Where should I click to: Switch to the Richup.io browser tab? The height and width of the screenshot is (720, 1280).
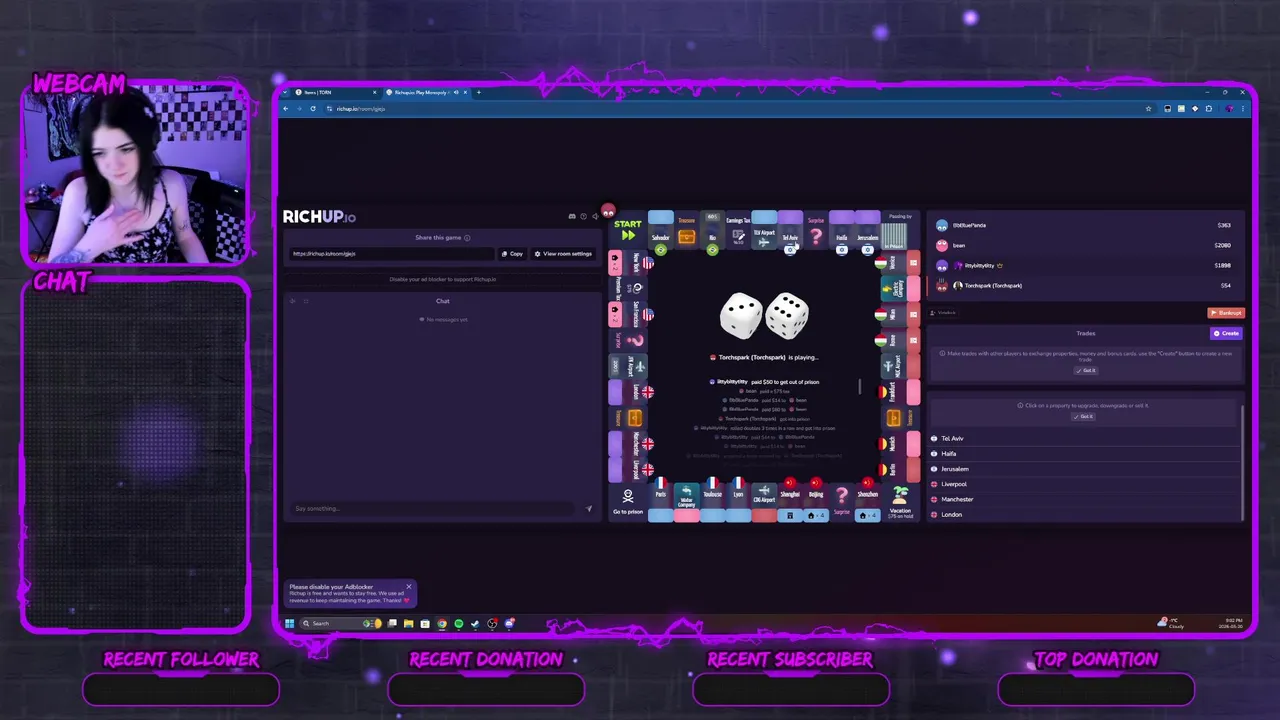[425, 92]
